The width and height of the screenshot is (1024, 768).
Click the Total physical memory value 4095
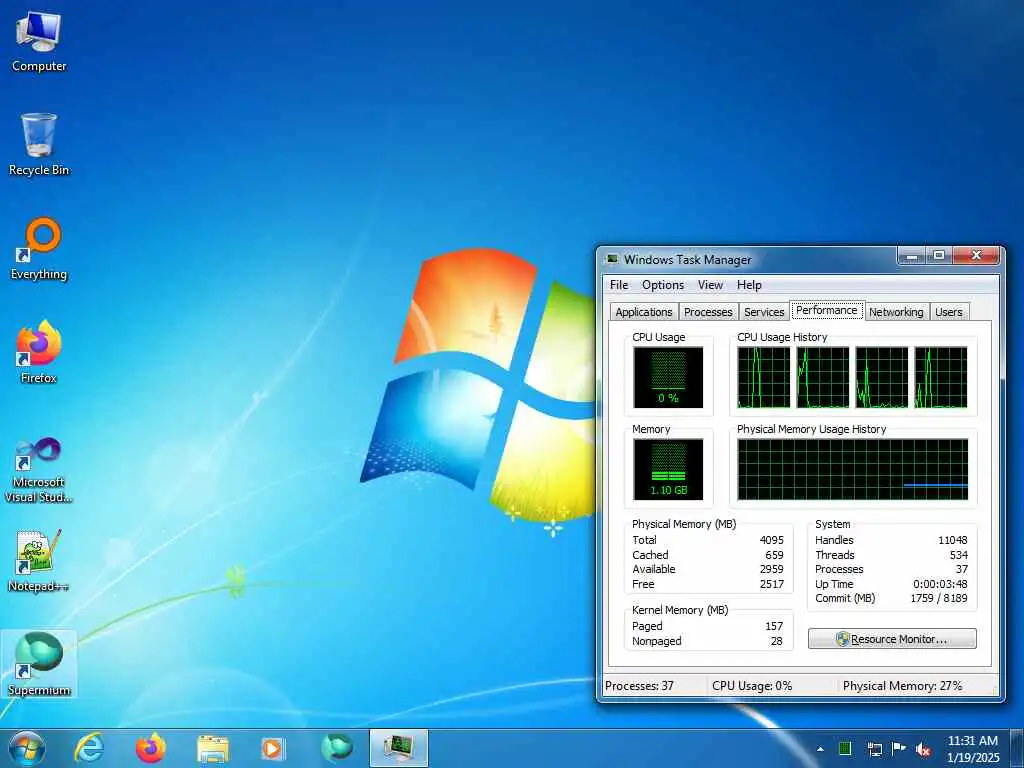[x=771, y=540]
